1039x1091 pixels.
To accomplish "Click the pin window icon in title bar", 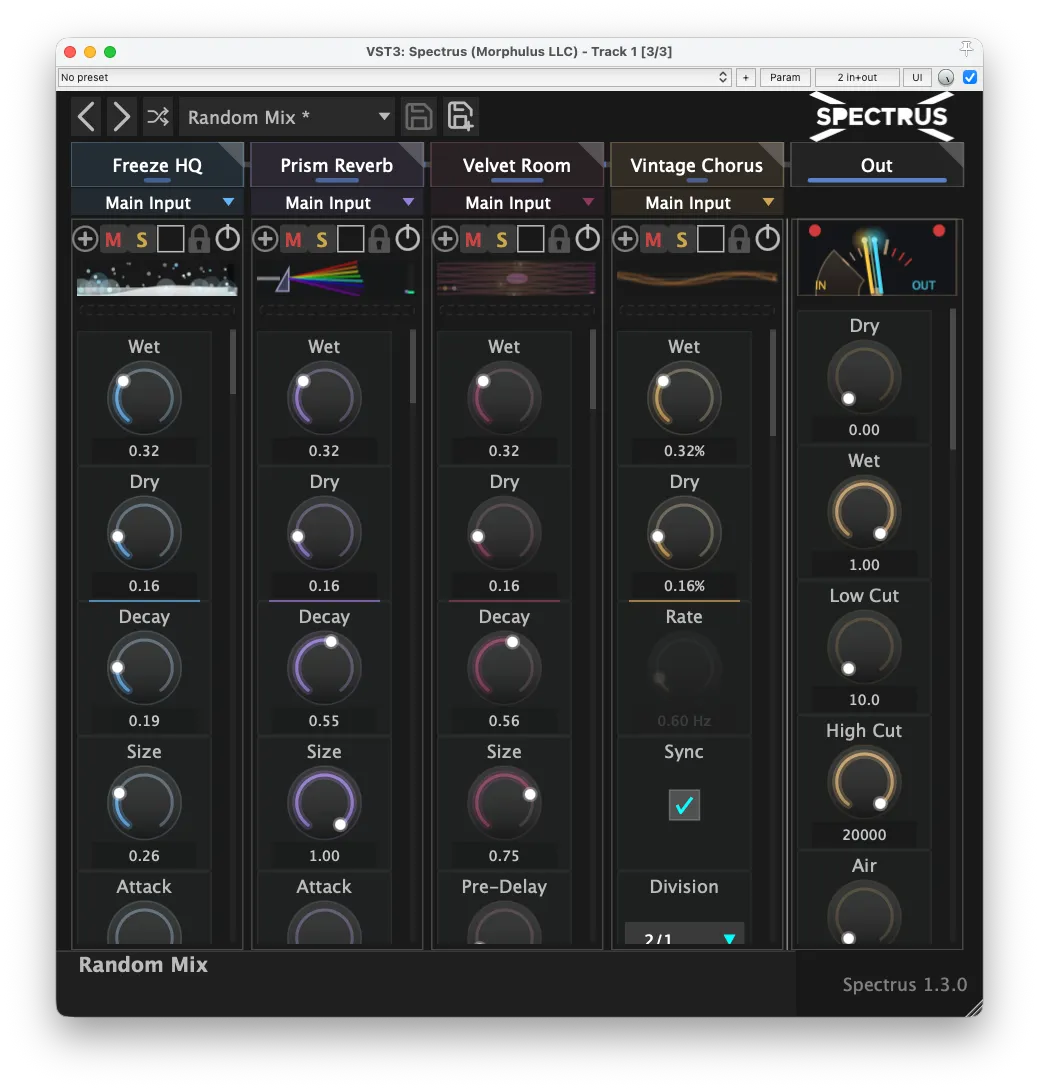I will tap(966, 48).
